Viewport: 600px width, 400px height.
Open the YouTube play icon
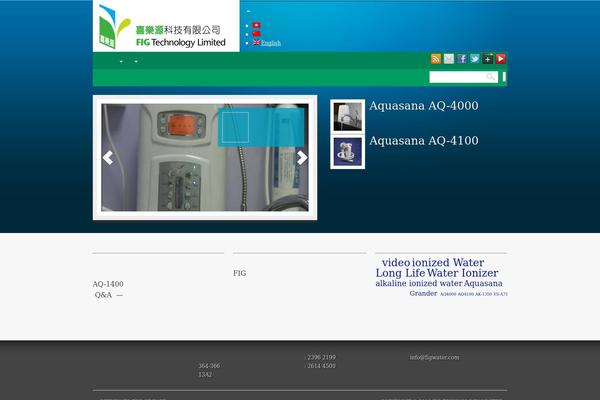tap(501, 59)
